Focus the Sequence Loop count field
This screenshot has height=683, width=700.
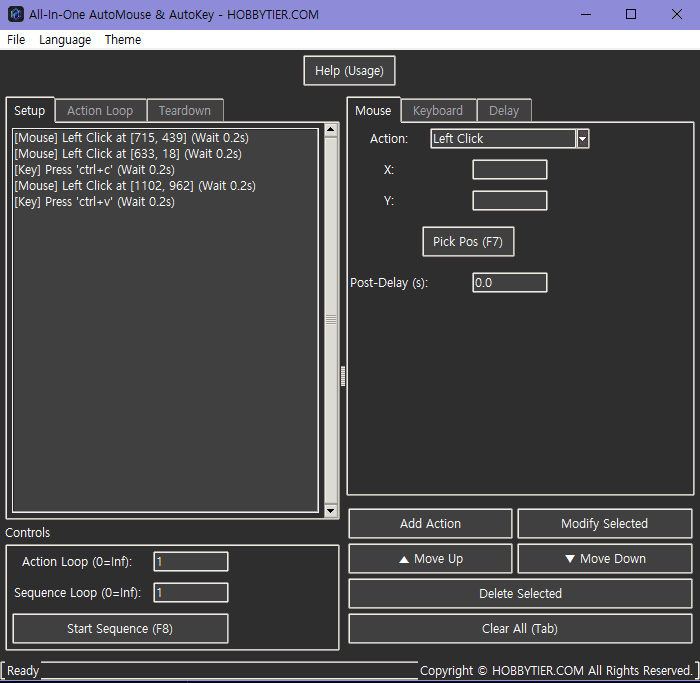191,592
